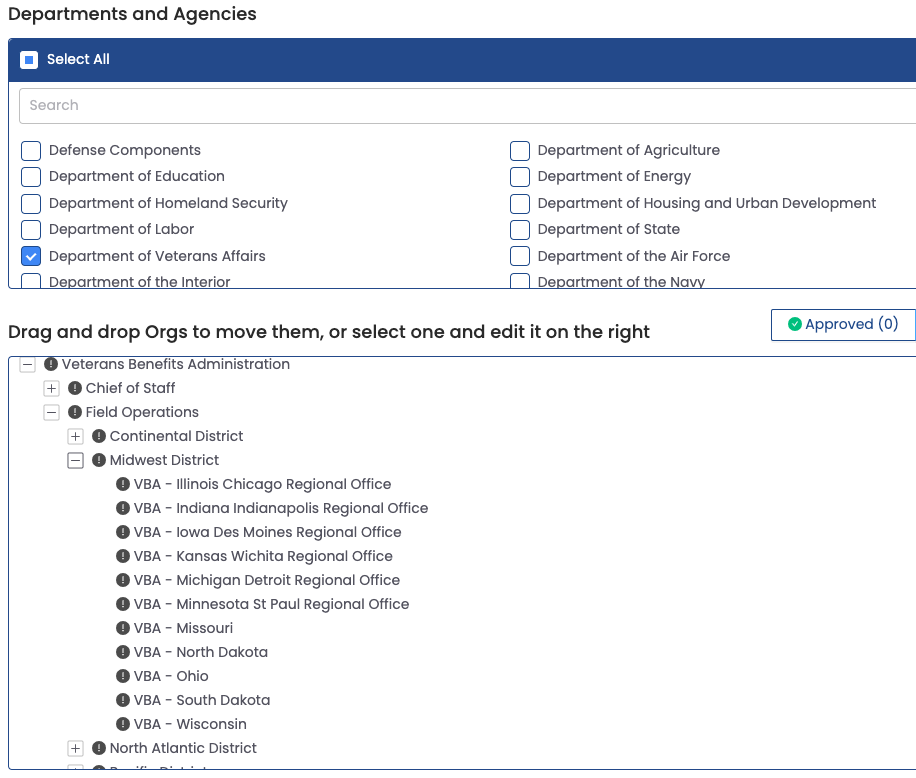Expand the Chief of Staff node
The image size is (916, 778).
52,388
